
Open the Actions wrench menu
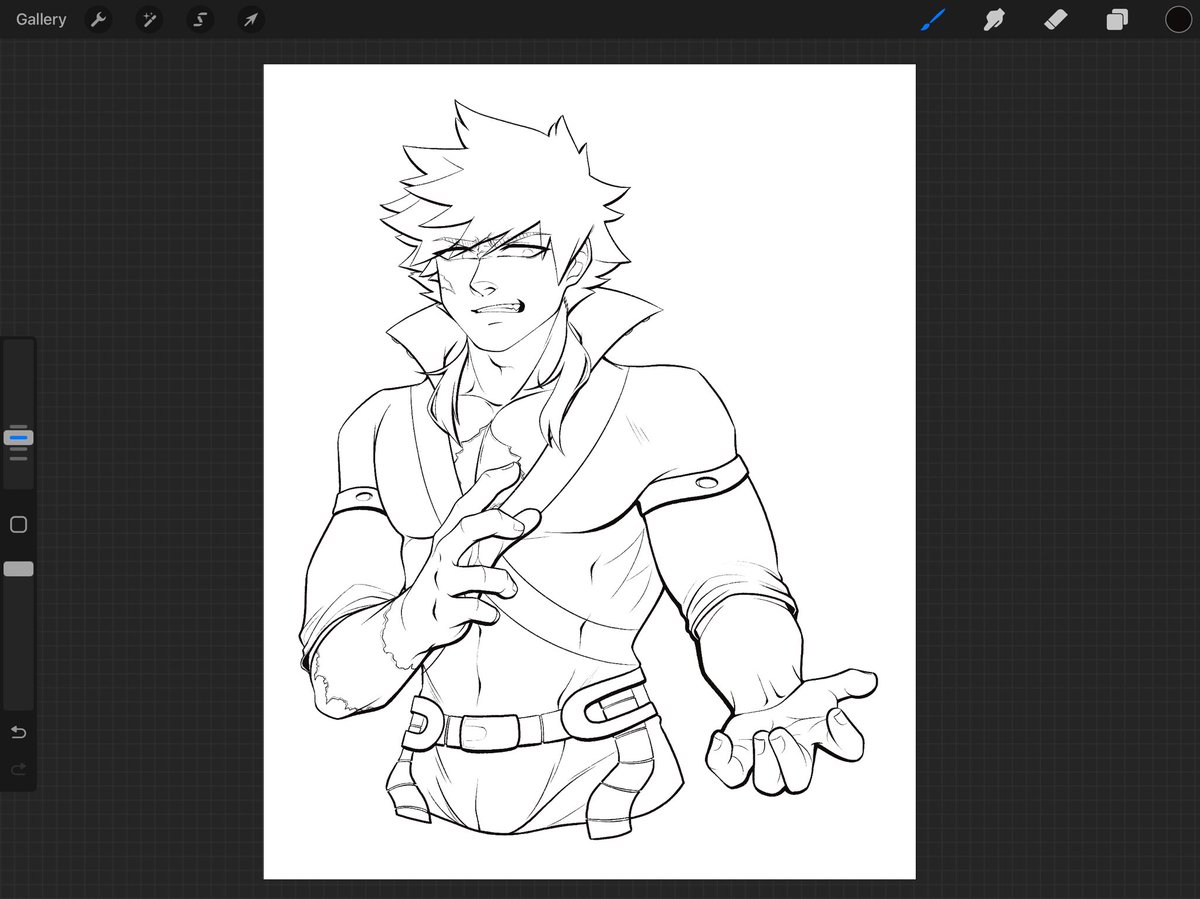tap(99, 19)
